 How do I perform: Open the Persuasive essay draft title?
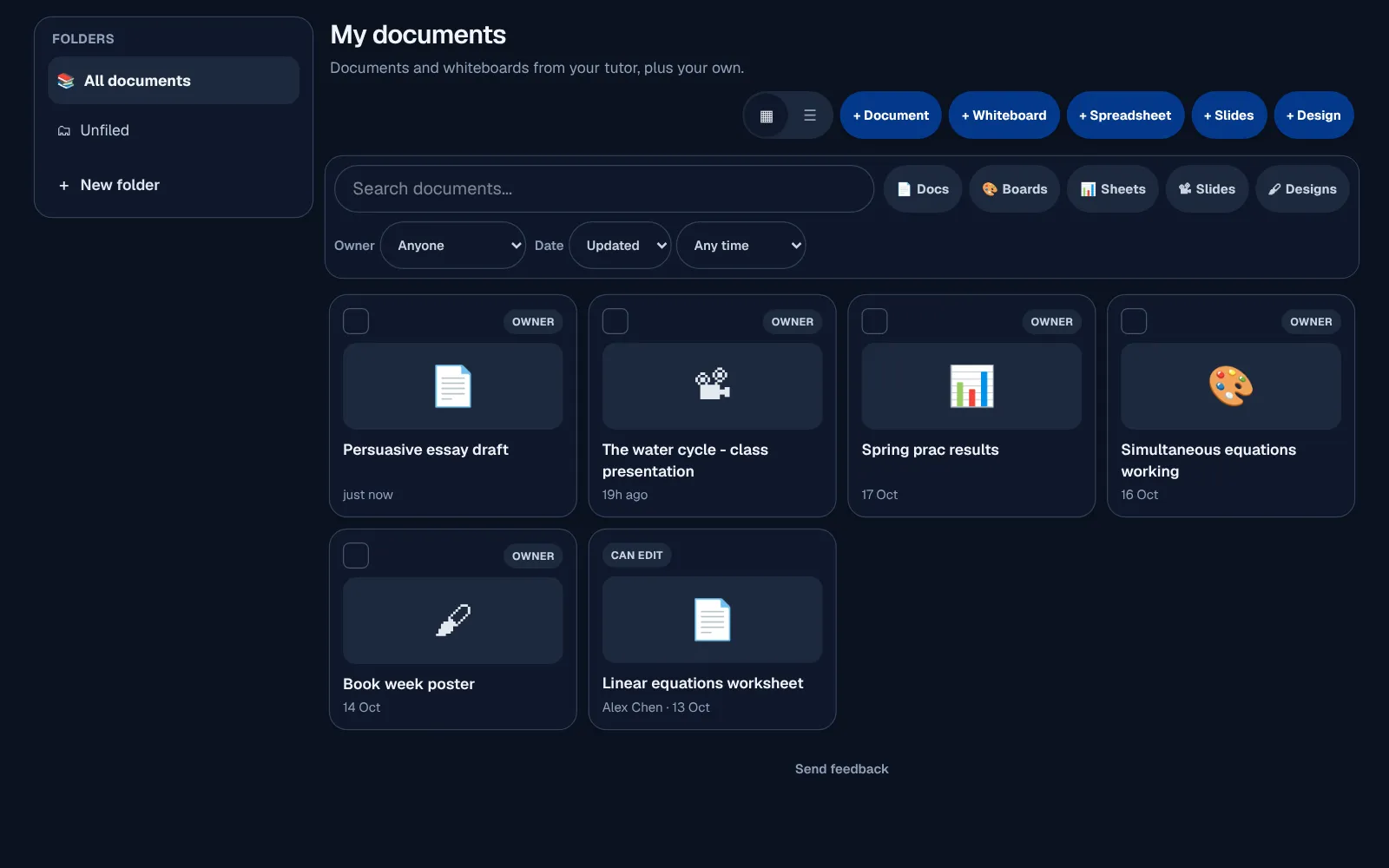(425, 450)
